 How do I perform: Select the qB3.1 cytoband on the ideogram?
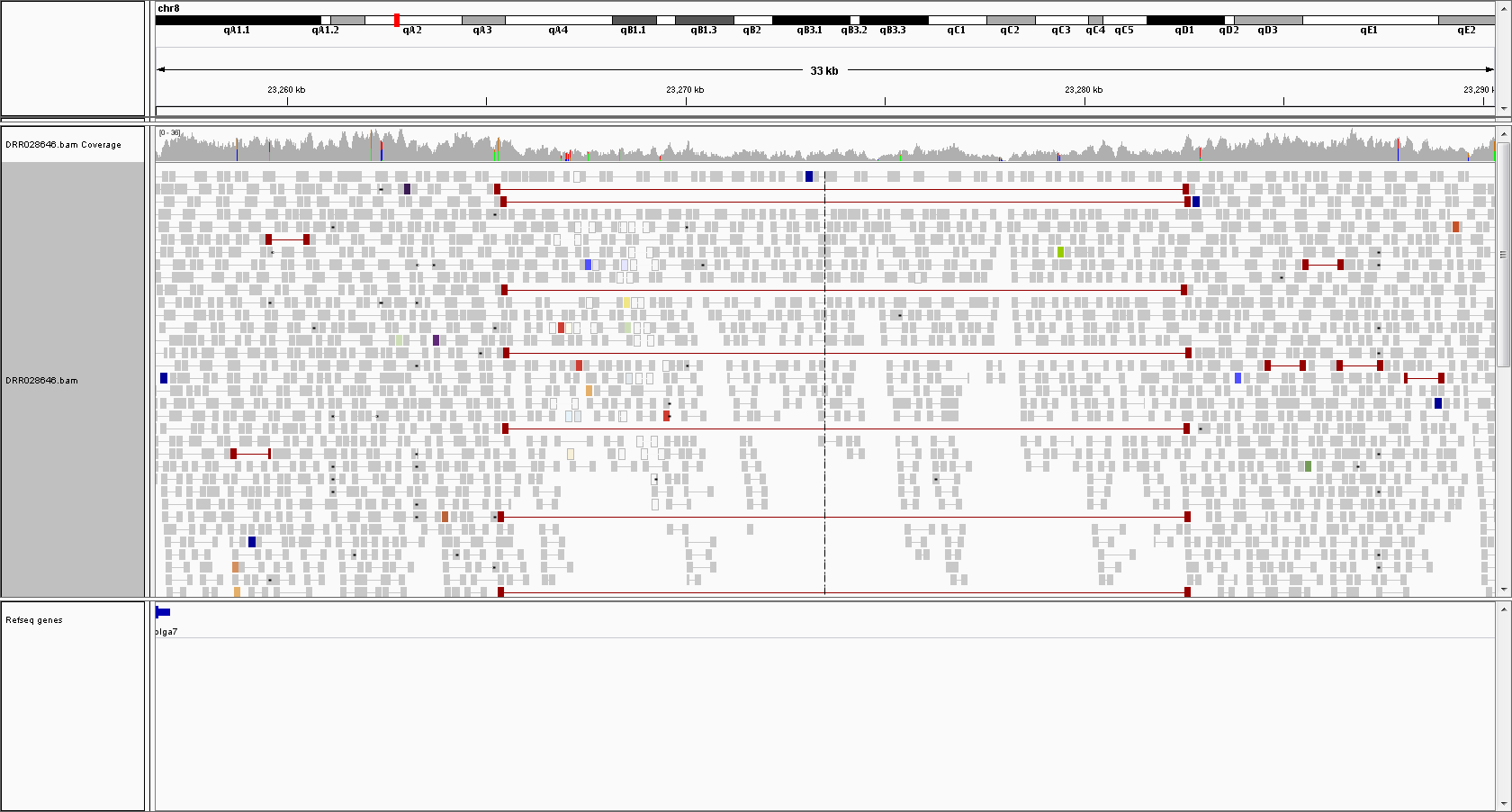810,20
